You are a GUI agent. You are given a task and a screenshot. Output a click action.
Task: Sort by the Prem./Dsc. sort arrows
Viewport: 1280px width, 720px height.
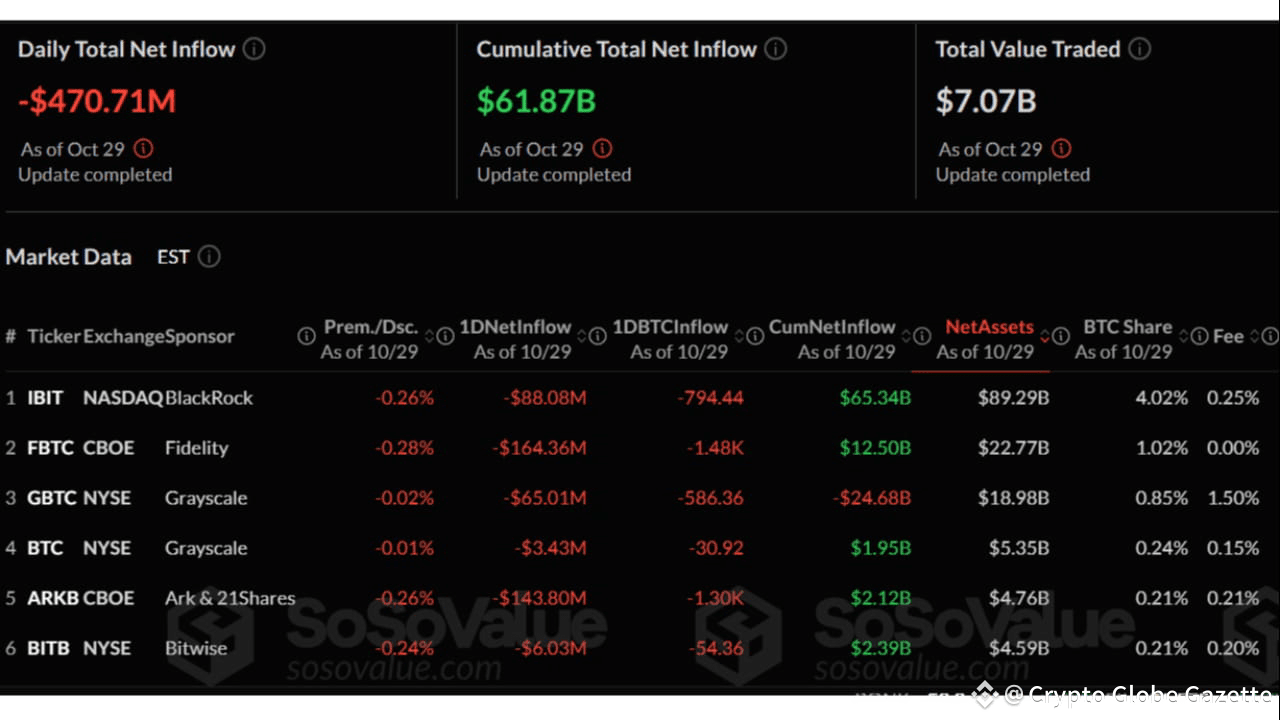[x=429, y=337]
